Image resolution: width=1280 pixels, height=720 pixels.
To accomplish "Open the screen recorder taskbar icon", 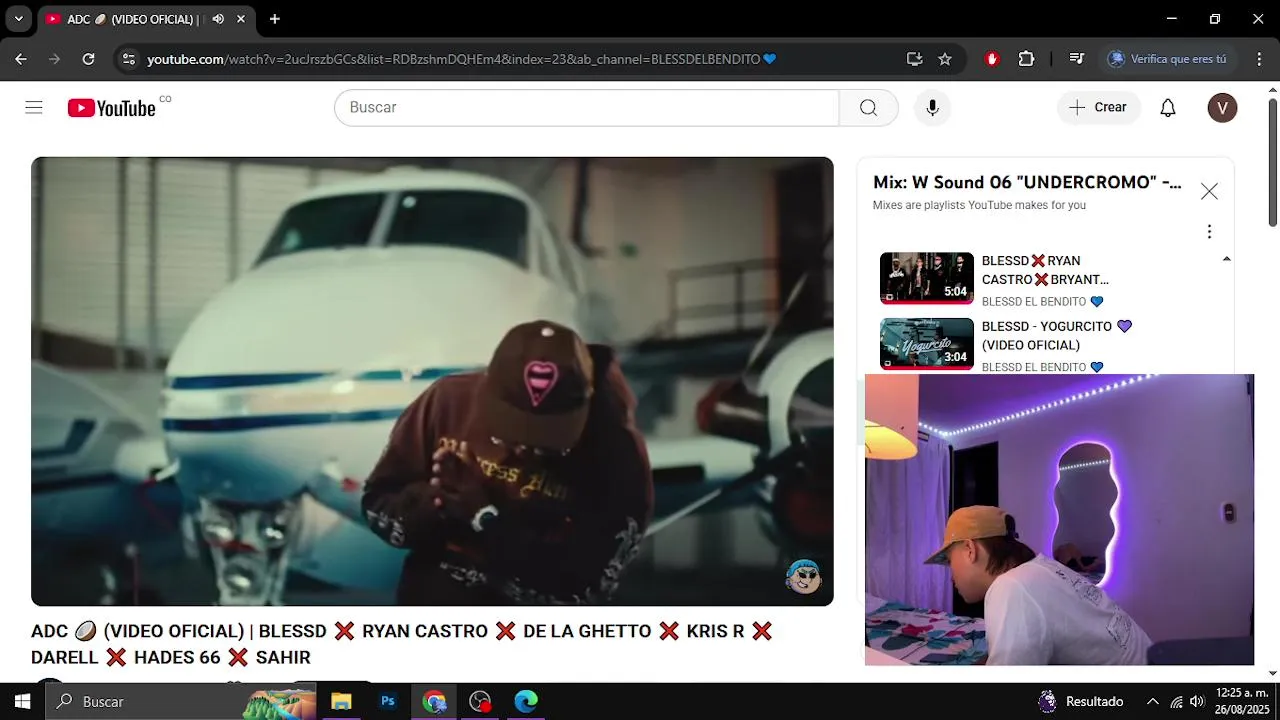I will [x=480, y=702].
